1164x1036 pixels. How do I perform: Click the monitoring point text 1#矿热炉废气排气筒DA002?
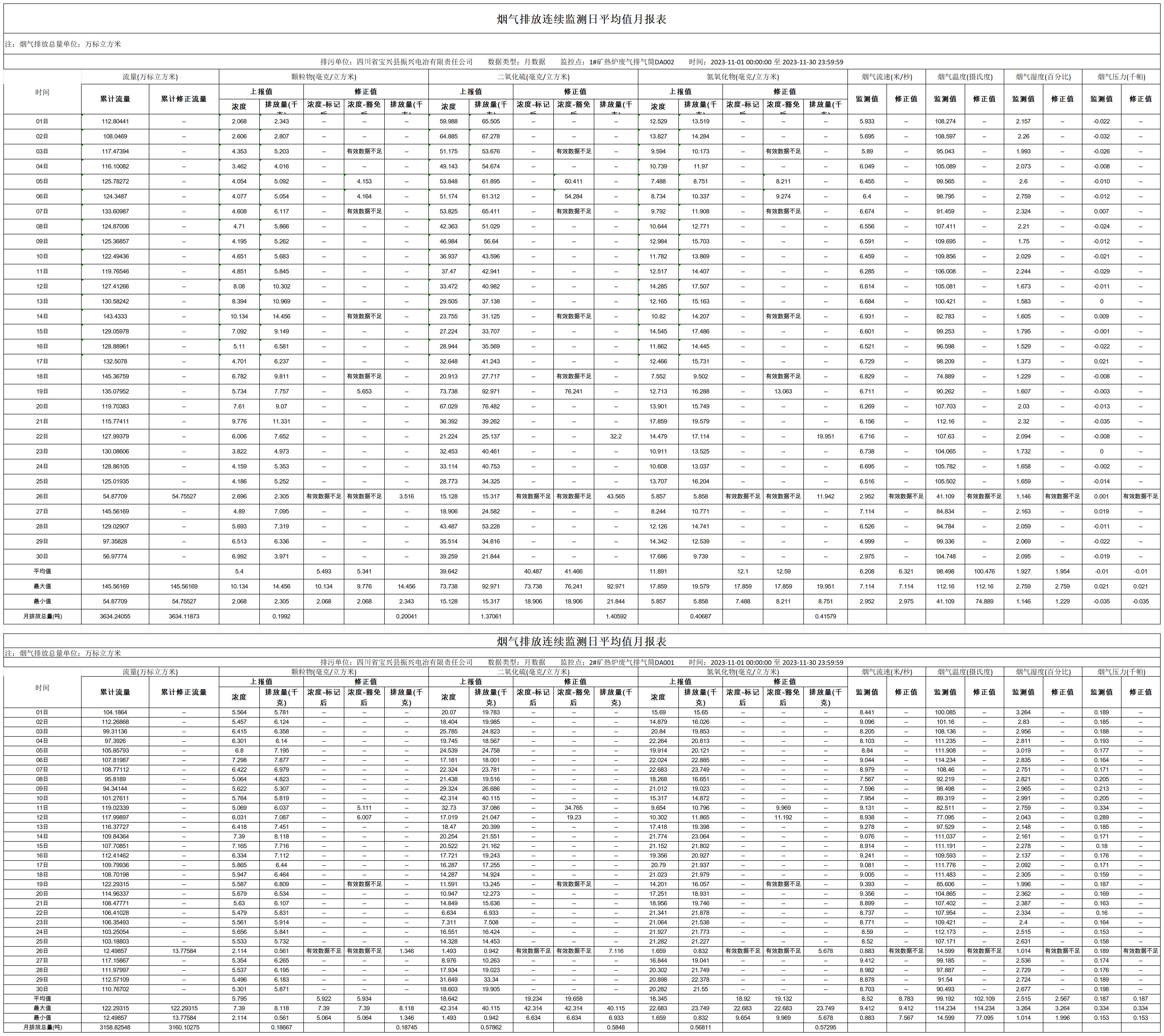pyautogui.click(x=632, y=62)
